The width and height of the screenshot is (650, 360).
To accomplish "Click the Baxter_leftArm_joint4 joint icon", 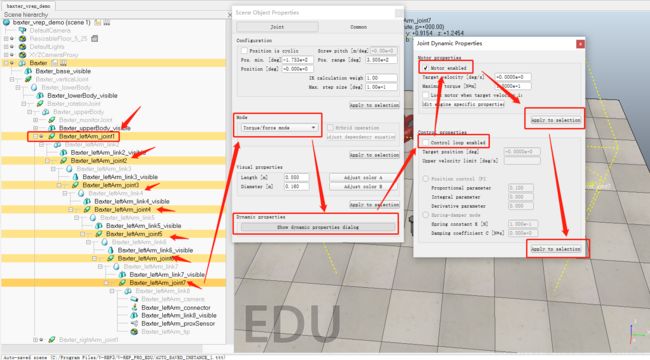I will coord(87,209).
